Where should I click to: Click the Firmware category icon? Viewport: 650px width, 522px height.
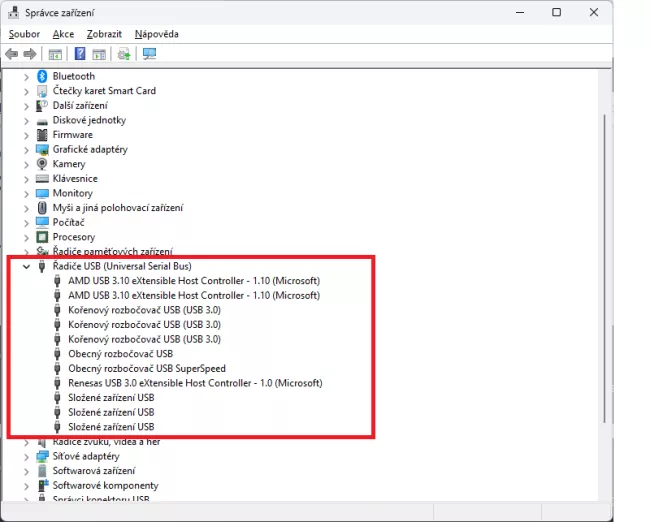[x=43, y=135]
